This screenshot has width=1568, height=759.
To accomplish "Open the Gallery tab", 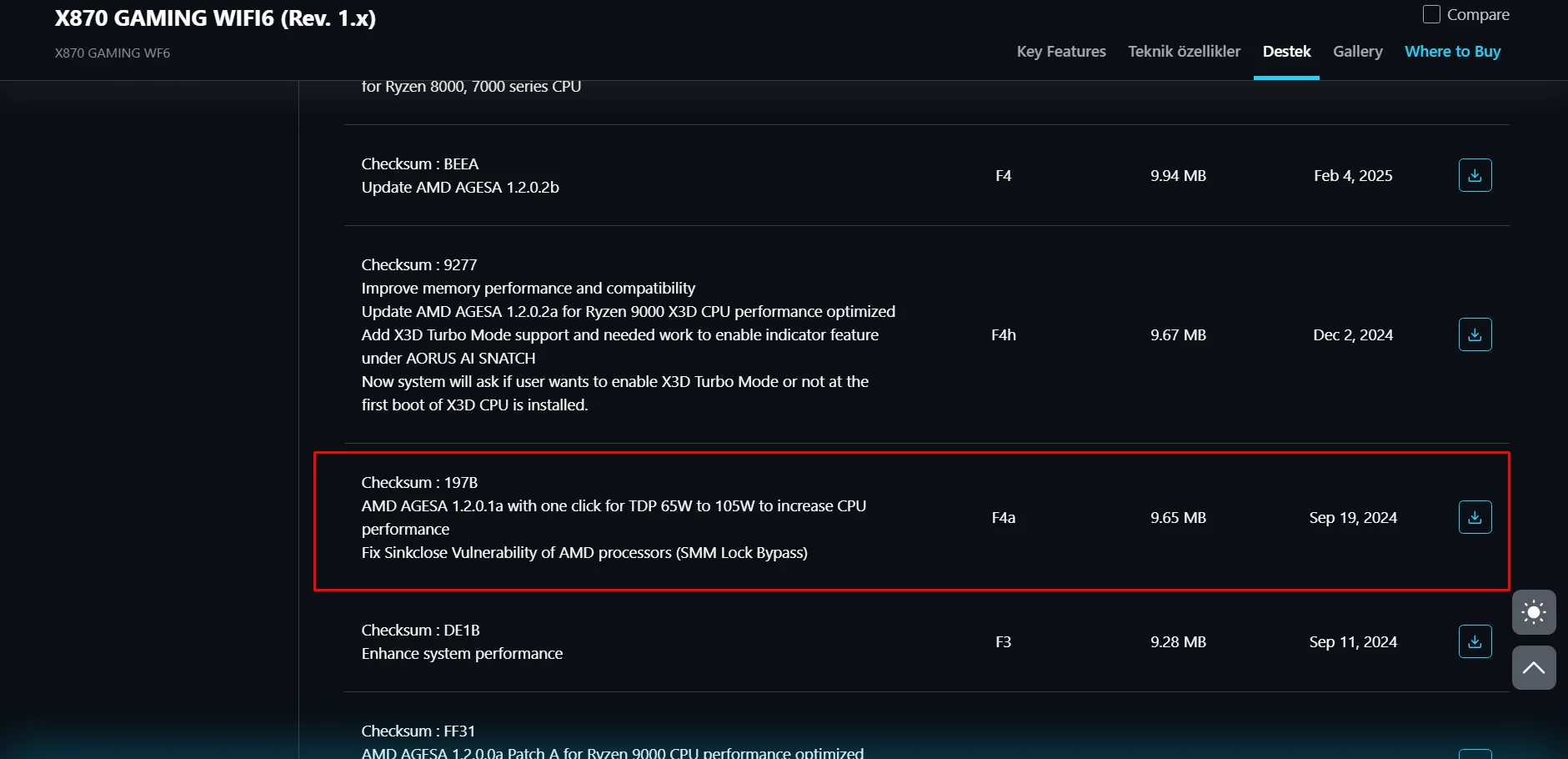I will (x=1357, y=52).
